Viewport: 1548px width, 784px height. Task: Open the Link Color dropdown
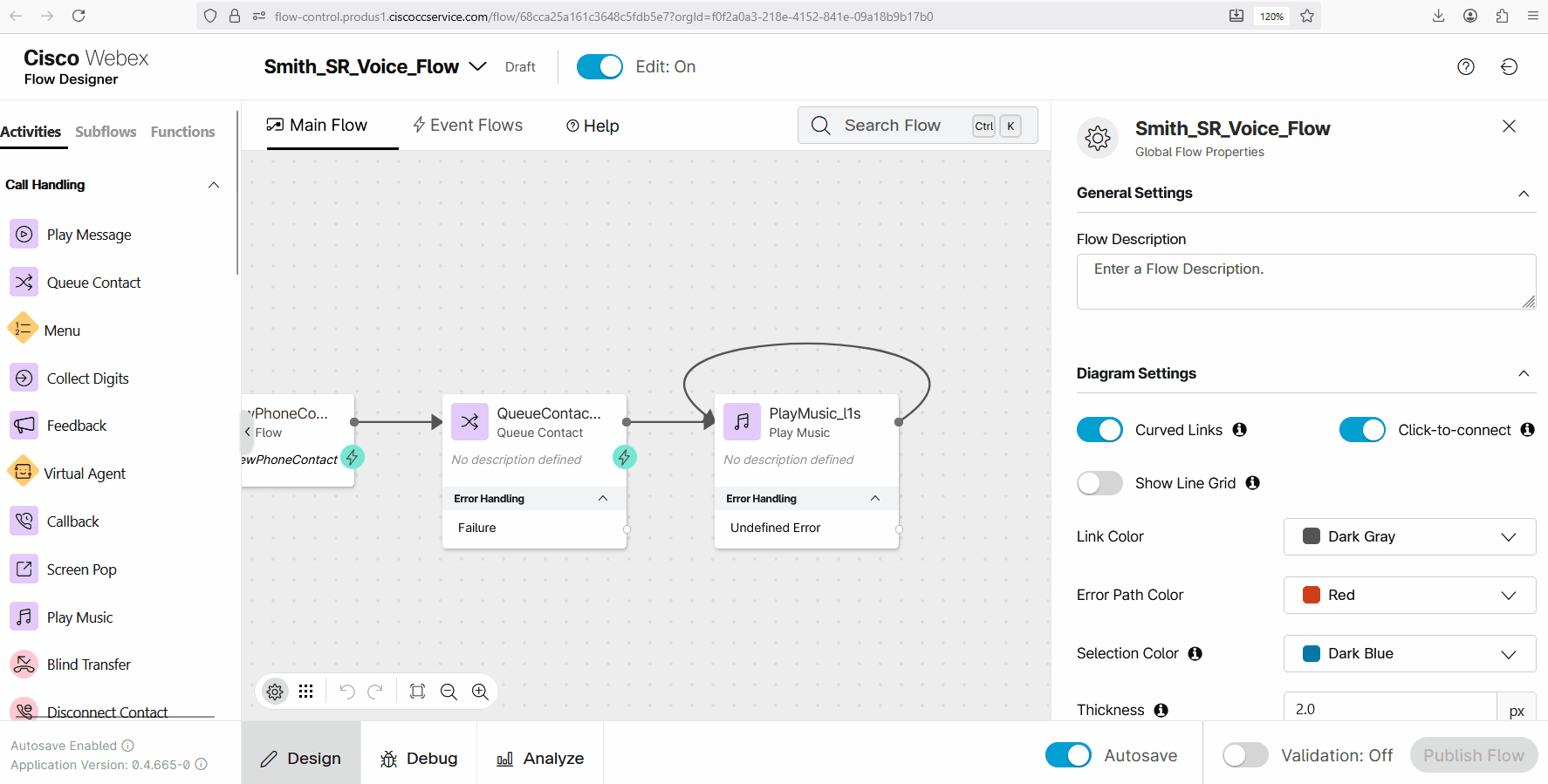pos(1409,536)
